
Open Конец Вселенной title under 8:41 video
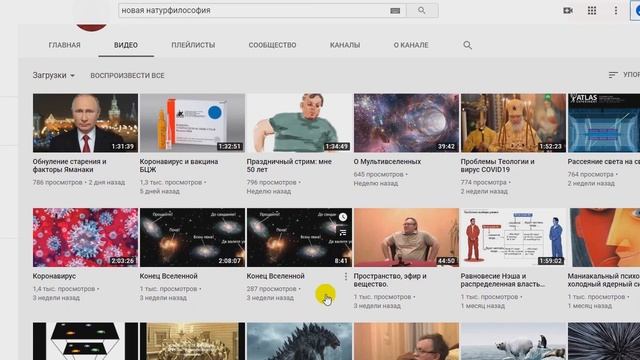(x=276, y=276)
